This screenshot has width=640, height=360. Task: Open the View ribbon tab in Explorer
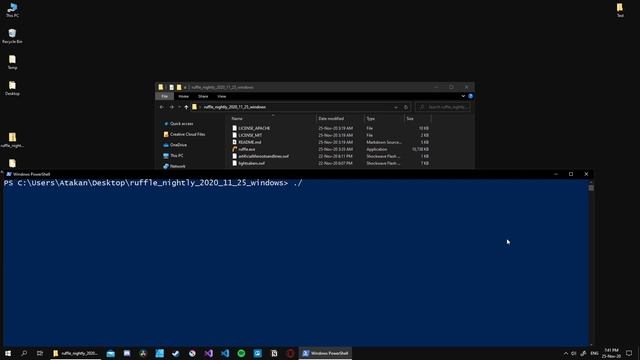[222, 96]
